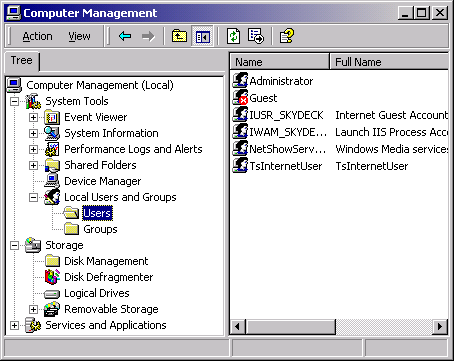
Task: Select the IUSR_SKYDECK user icon
Action: click(240, 114)
